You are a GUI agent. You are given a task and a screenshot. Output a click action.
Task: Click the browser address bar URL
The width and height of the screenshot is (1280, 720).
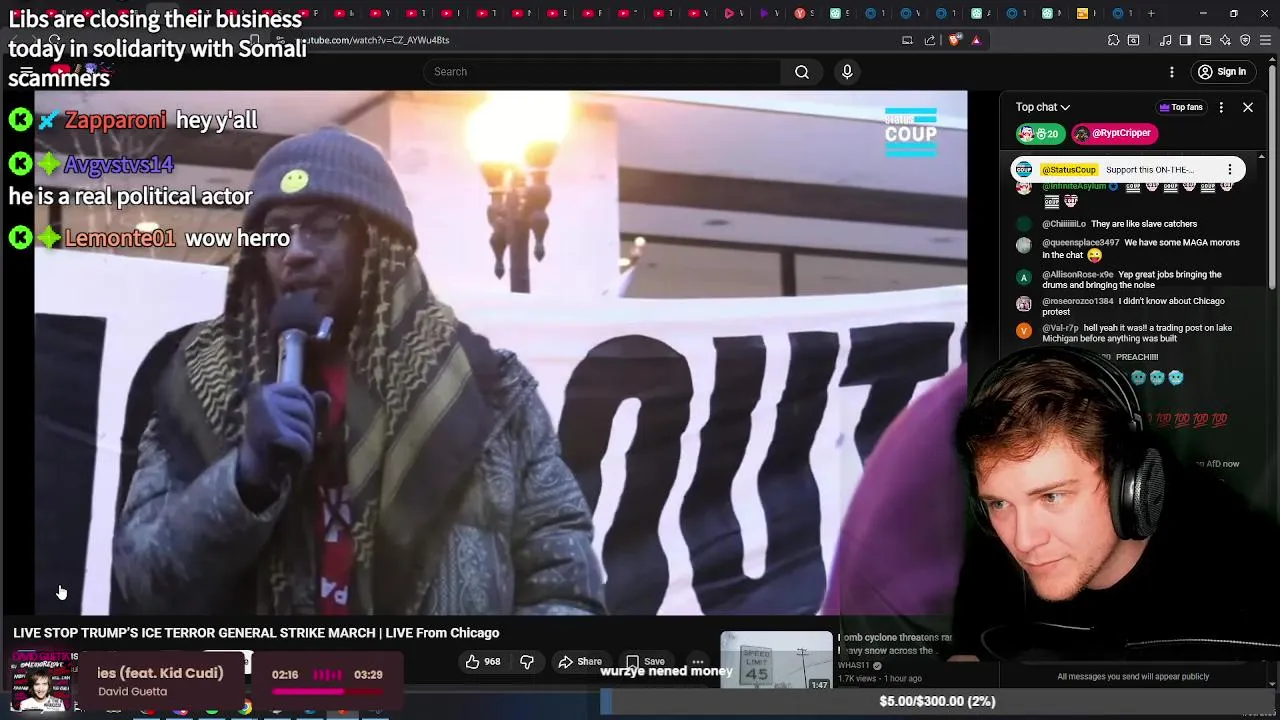[376, 40]
